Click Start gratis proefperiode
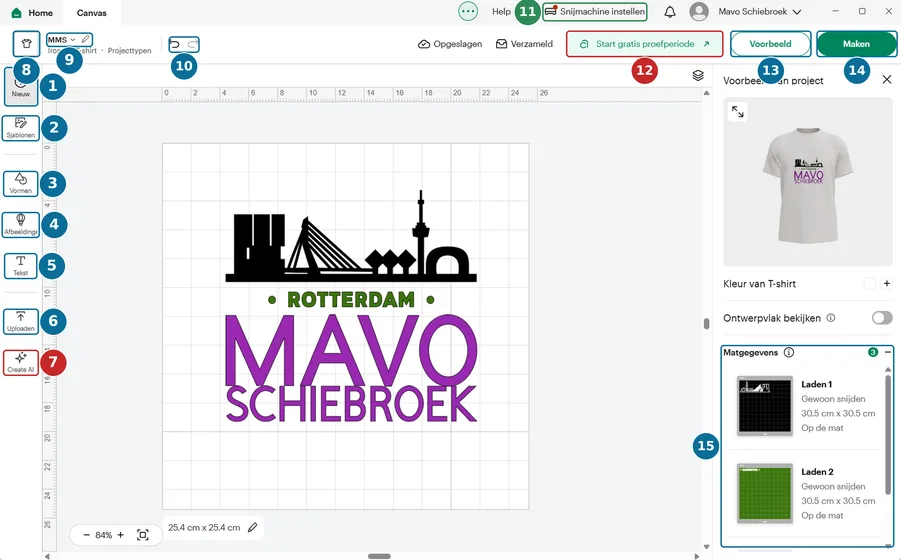The image size is (901, 560). click(645, 44)
